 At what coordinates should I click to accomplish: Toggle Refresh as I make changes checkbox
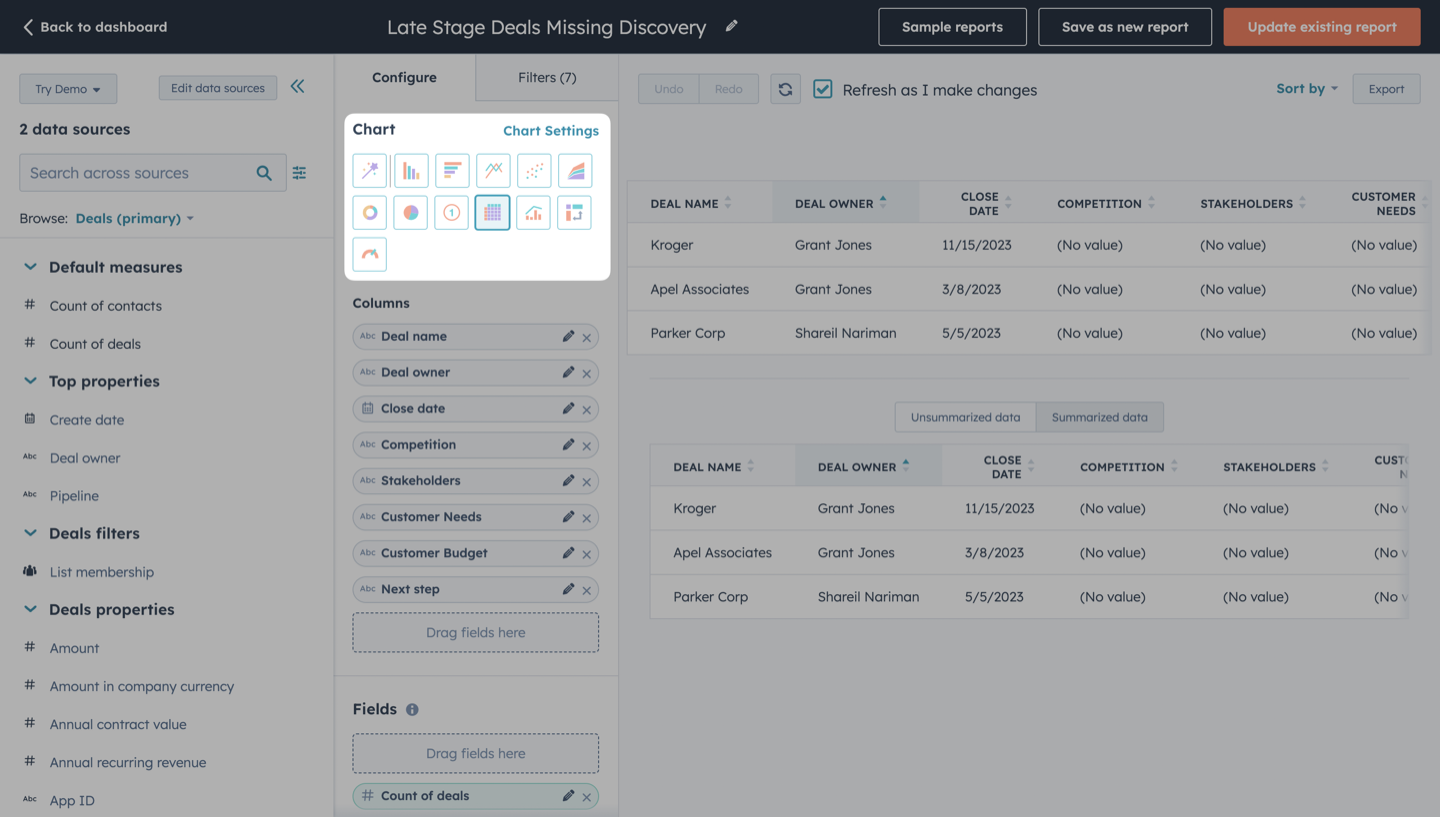coord(822,89)
